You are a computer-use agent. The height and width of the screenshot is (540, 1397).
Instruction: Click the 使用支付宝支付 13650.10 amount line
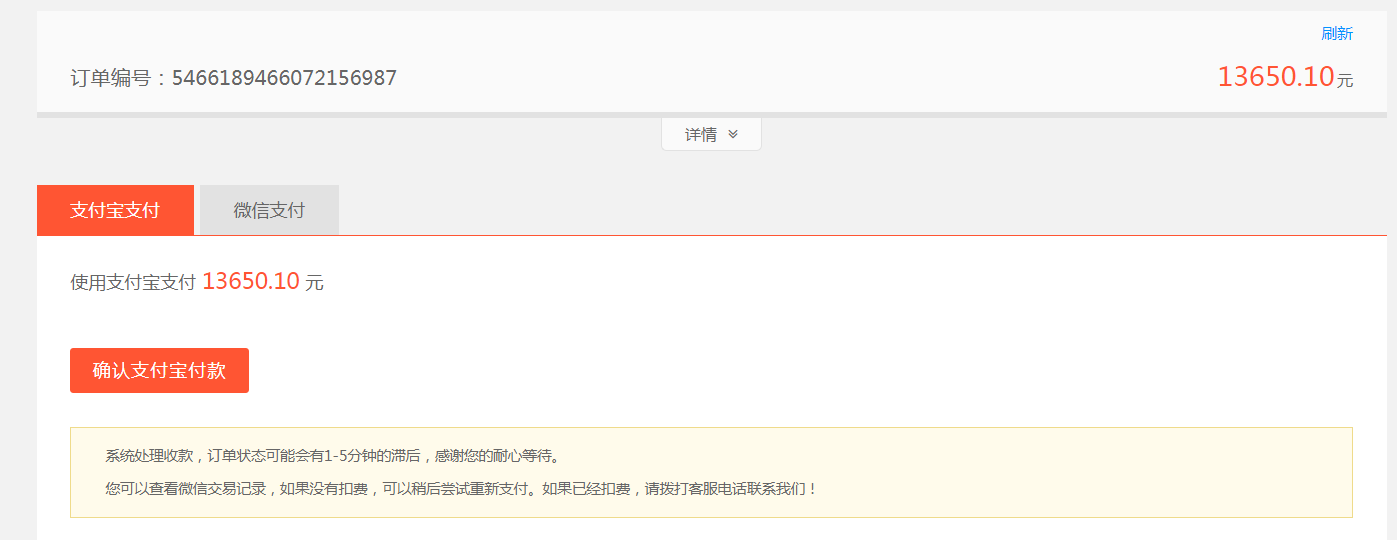tap(197, 282)
